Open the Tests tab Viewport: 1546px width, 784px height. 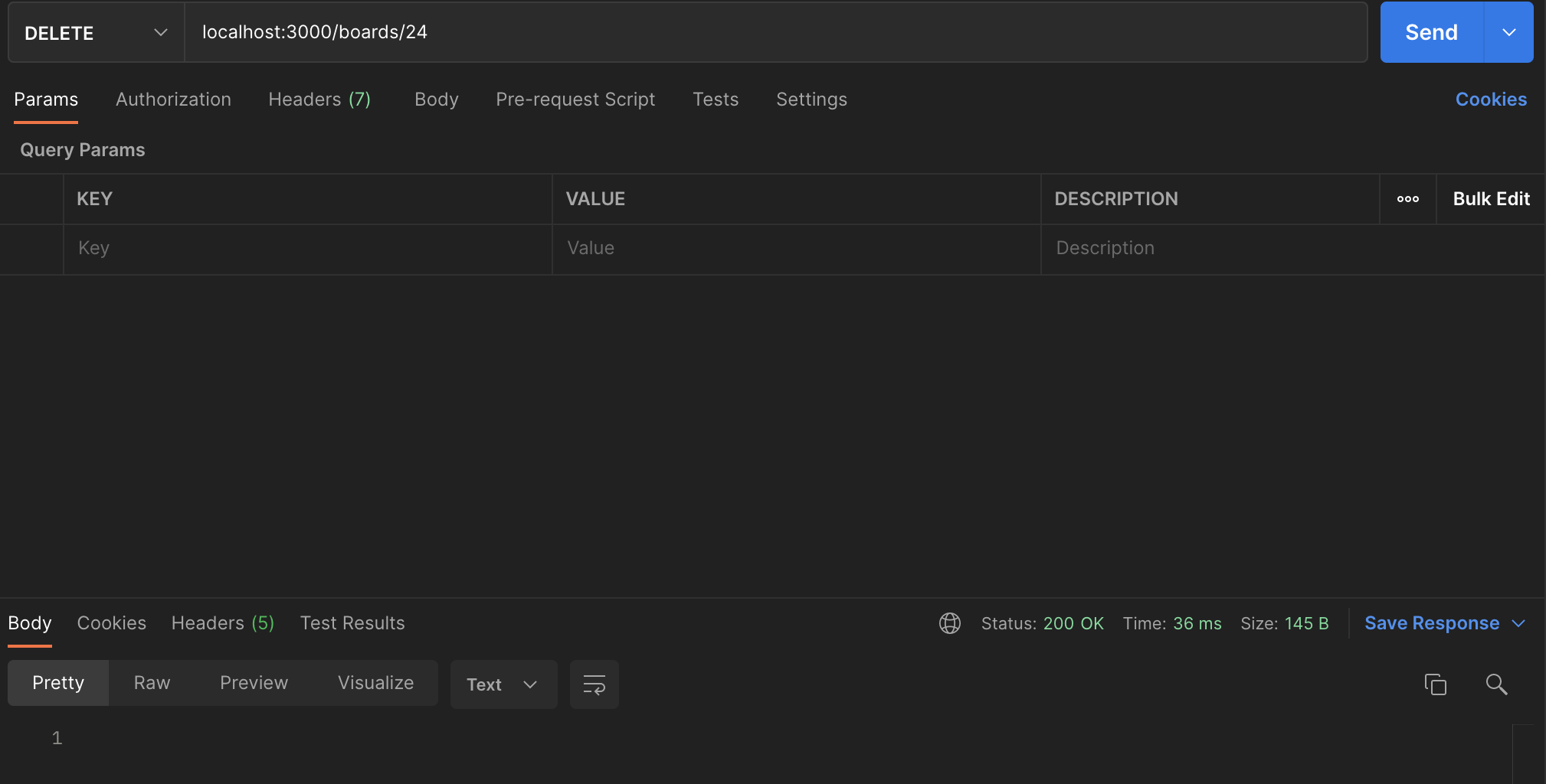716,100
